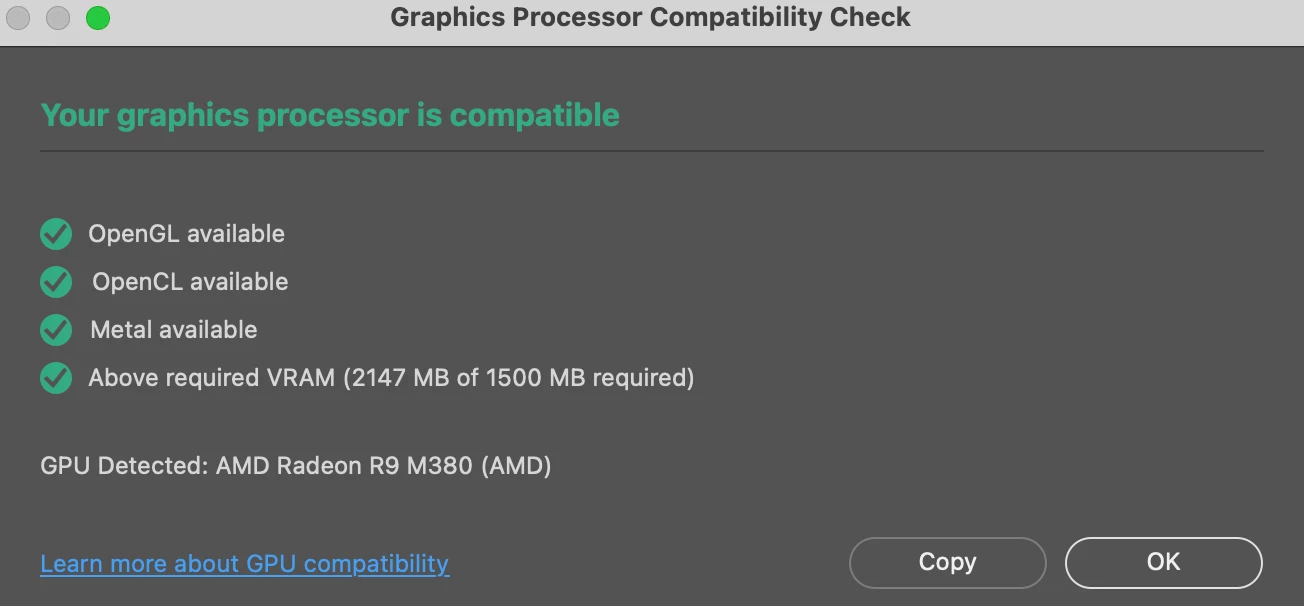Click the green checkmark beside OpenGL available
The width and height of the screenshot is (1304, 606).
coord(56,234)
